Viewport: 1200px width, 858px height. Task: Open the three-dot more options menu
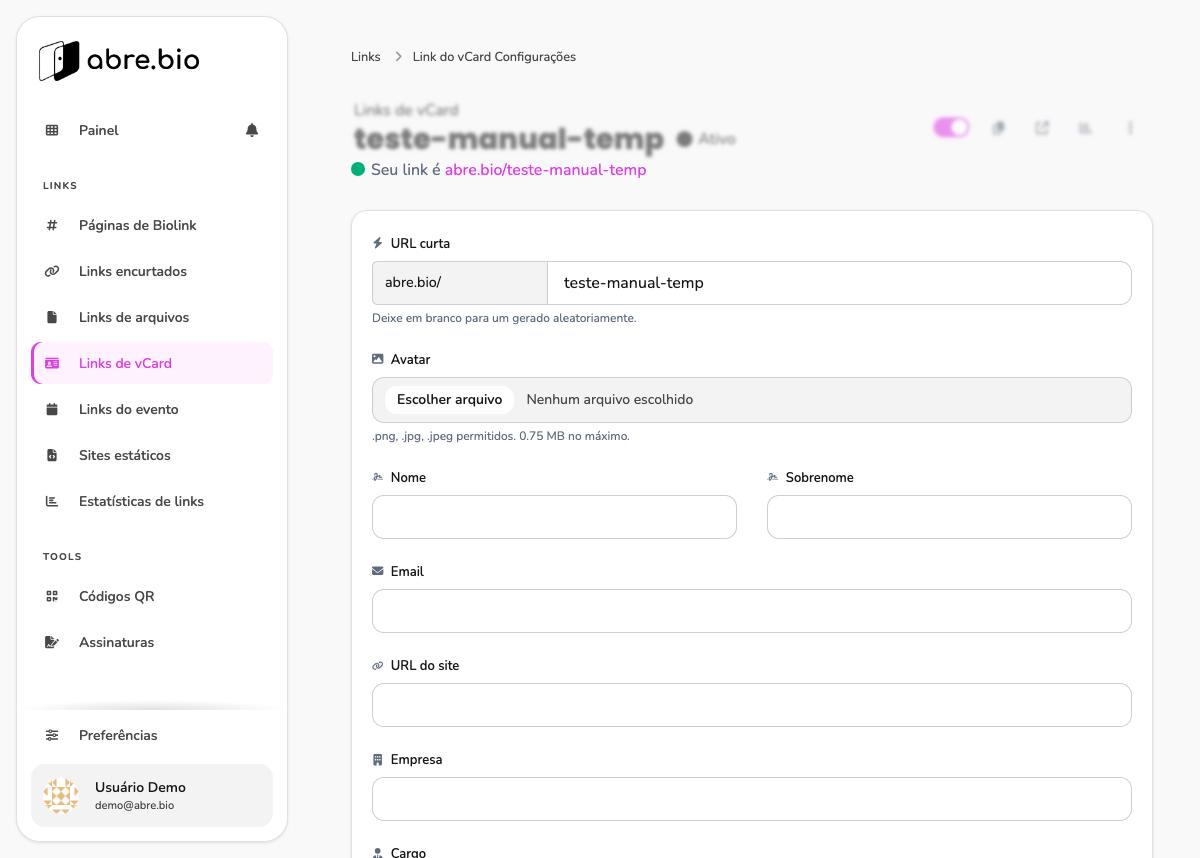click(x=1131, y=128)
